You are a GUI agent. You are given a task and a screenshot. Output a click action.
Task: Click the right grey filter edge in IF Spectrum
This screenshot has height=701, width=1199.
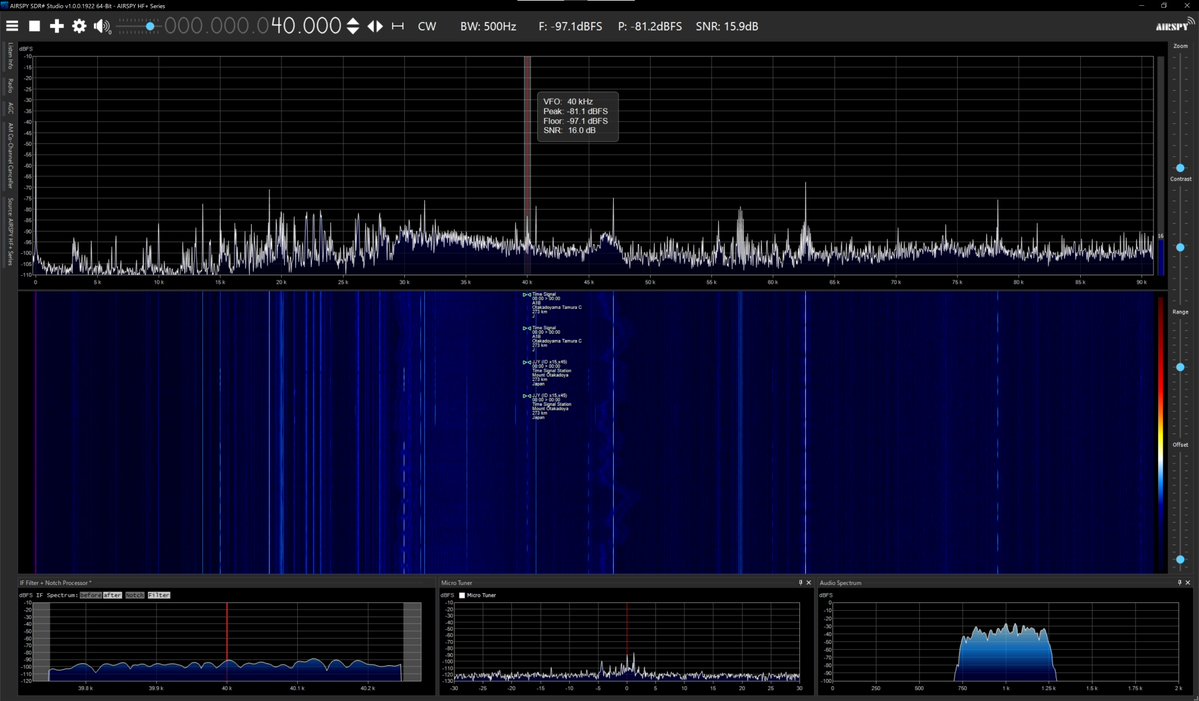412,641
